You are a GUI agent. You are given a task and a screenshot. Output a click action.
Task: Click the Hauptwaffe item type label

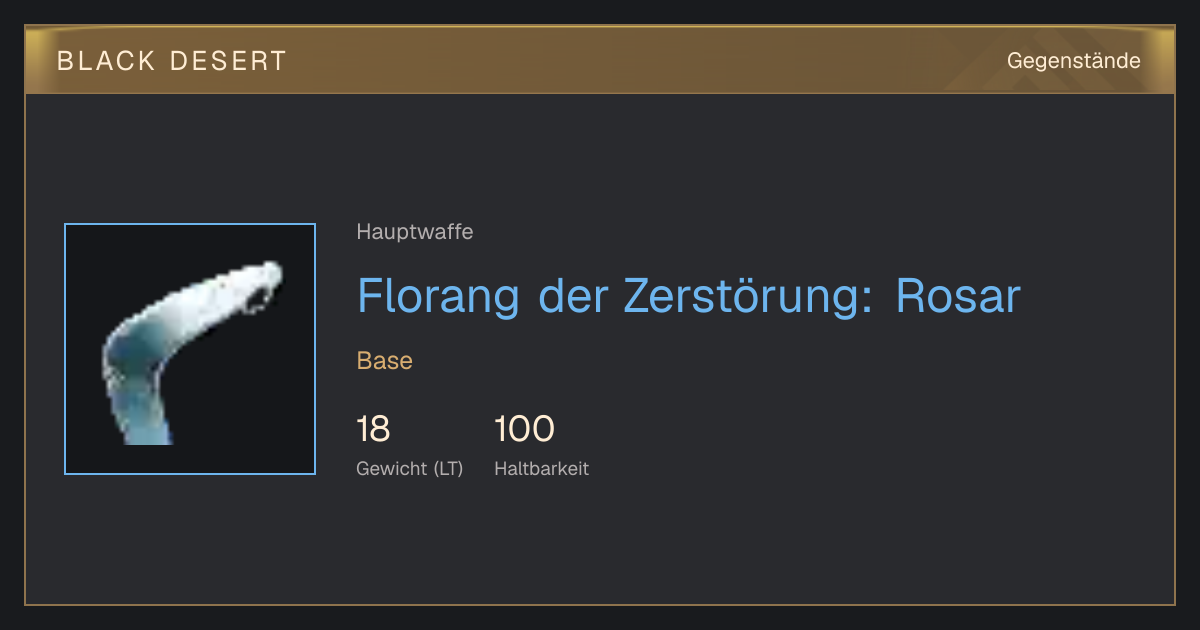(x=415, y=232)
